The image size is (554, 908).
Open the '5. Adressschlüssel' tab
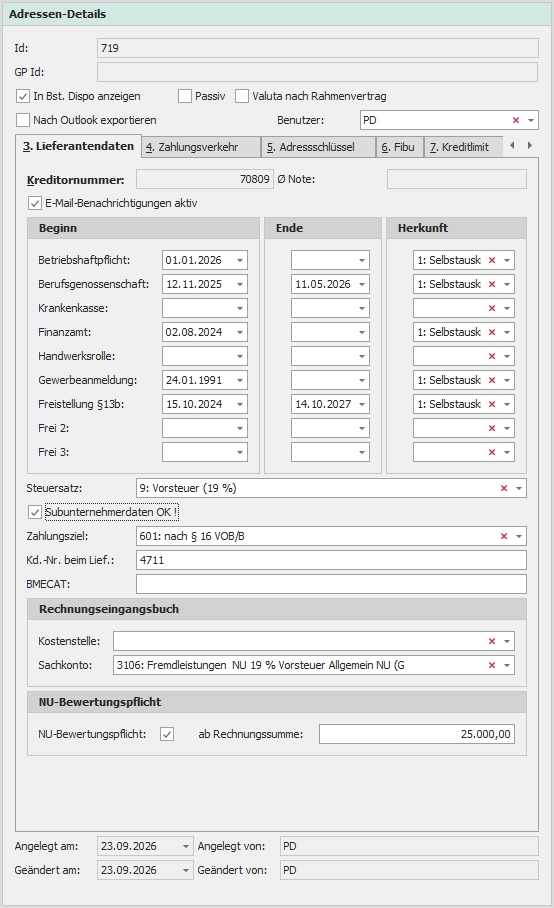[x=318, y=147]
